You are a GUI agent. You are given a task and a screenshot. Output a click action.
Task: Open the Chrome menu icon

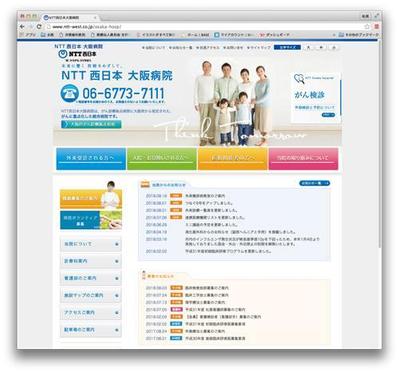tap(376, 26)
